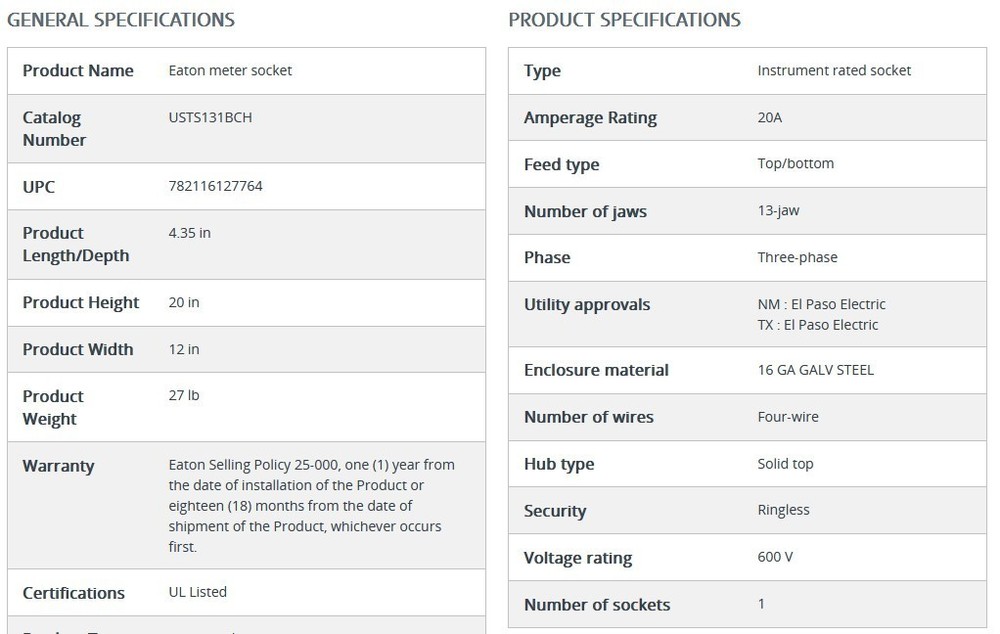The height and width of the screenshot is (634, 1000).
Task: Click the General Specifications heading
Action: coord(121,20)
